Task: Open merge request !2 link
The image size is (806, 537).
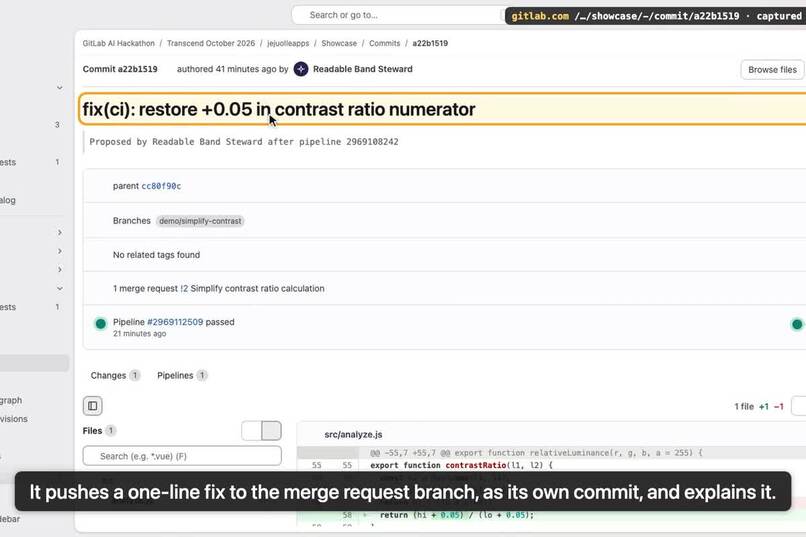Action: coord(184,289)
